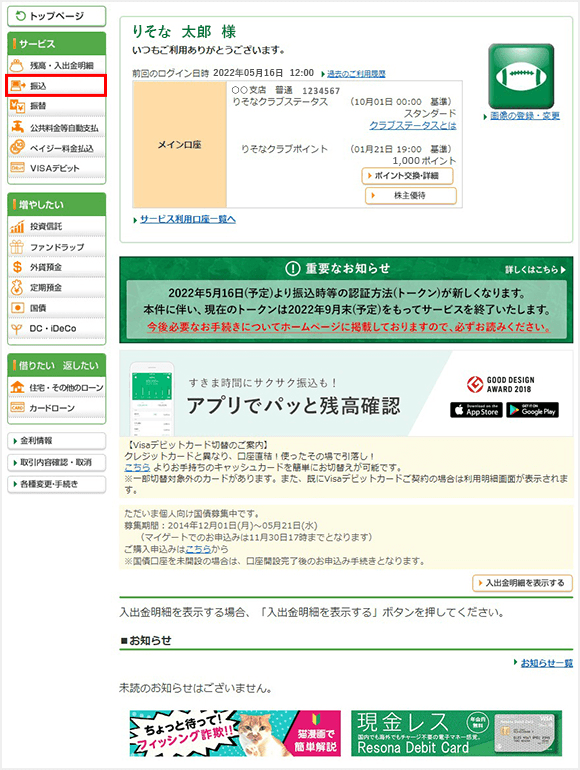The height and width of the screenshot is (770, 580).
Task: Expand 各種変更・手続き section
Action: pos(56,484)
